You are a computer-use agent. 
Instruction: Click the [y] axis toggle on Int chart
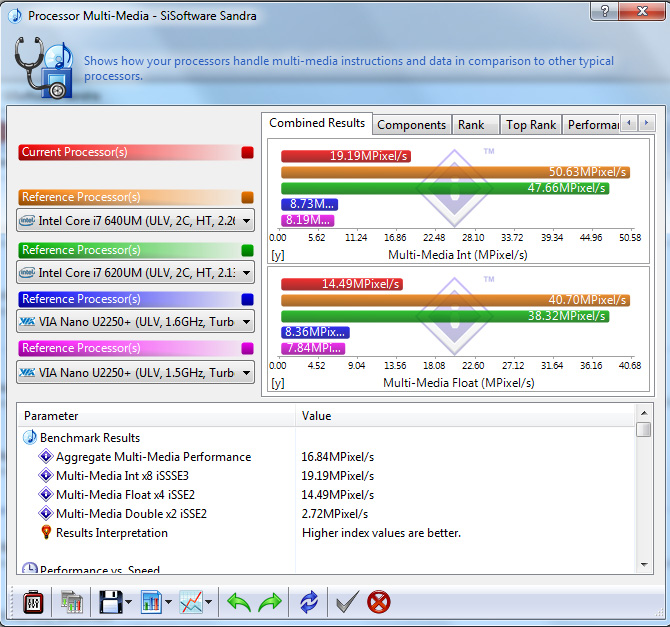coord(278,255)
